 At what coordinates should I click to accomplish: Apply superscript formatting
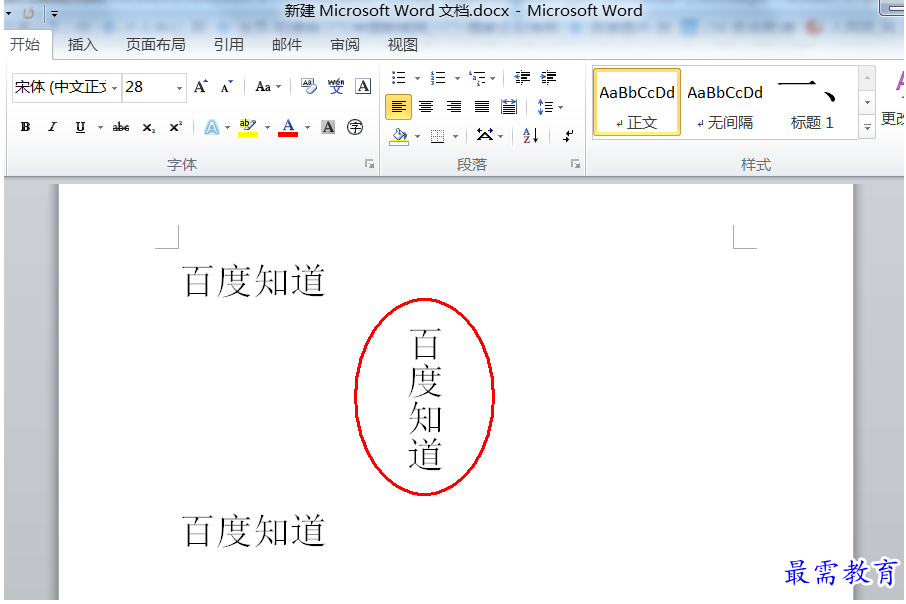point(176,127)
